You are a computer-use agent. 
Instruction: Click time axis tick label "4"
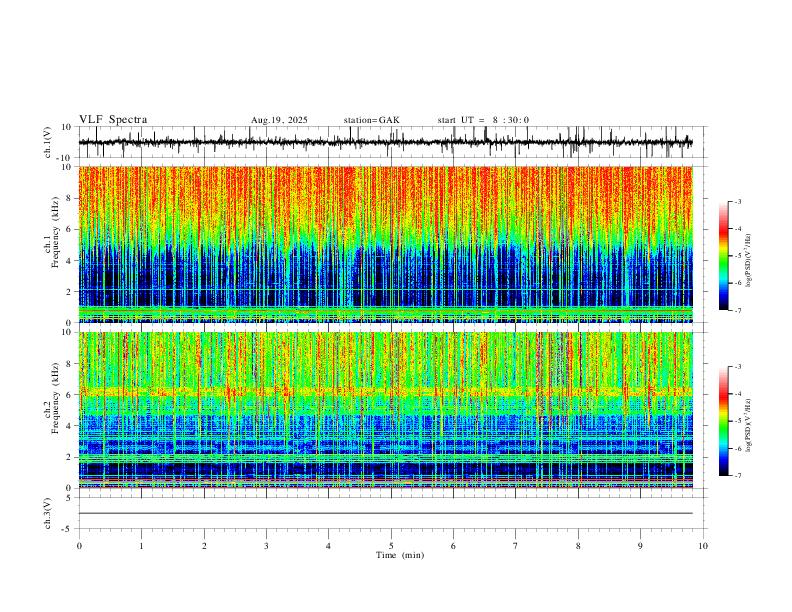pos(328,546)
